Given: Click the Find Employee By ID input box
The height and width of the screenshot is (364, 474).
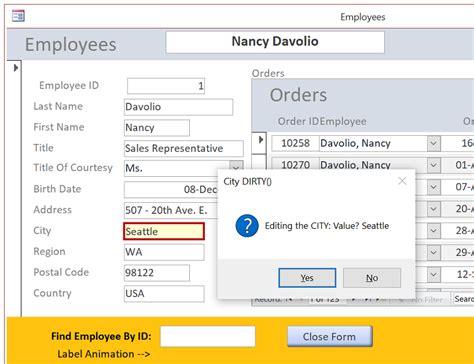Looking at the screenshot, I should pyautogui.click(x=208, y=337).
